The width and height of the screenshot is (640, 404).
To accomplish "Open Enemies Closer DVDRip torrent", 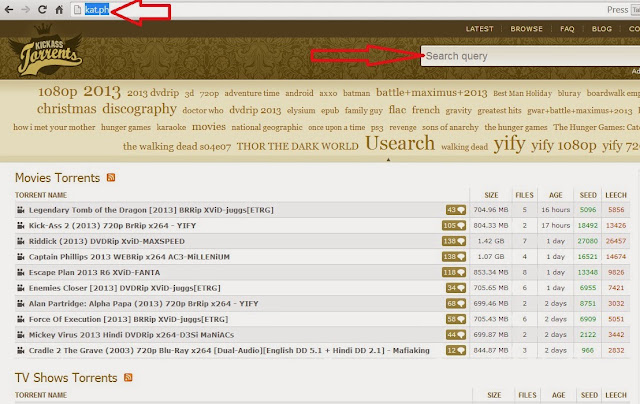I will coord(124,288).
